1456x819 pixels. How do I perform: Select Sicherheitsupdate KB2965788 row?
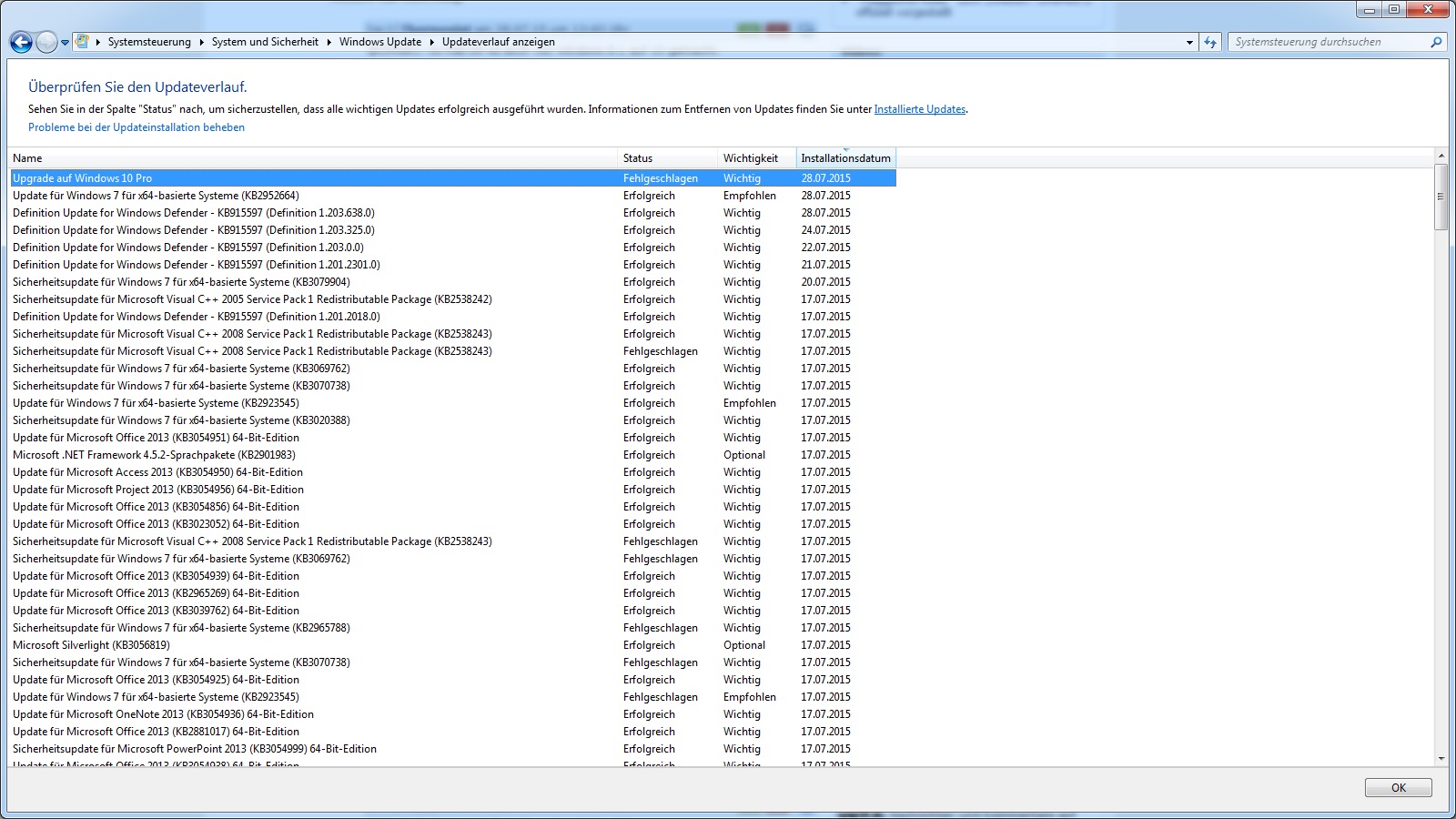click(453, 628)
